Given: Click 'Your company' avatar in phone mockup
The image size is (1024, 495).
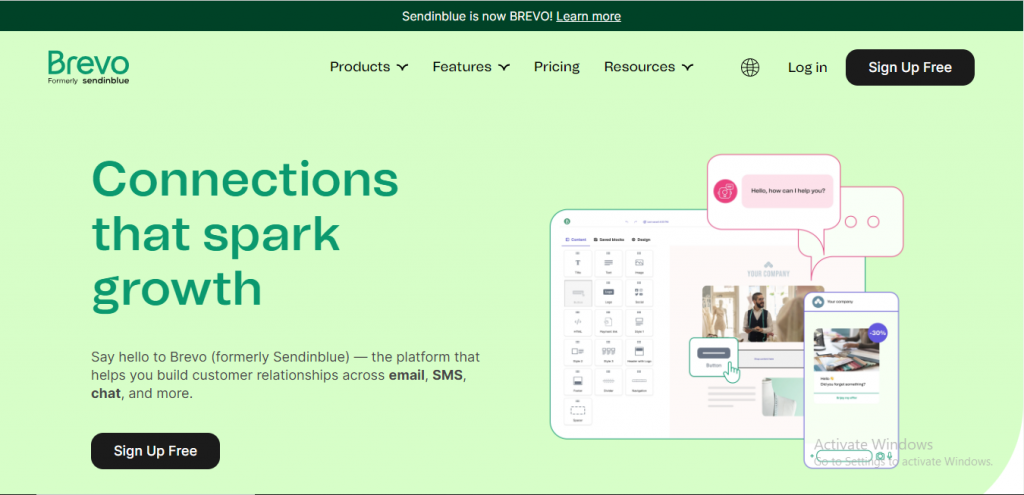Looking at the screenshot, I should 818,302.
